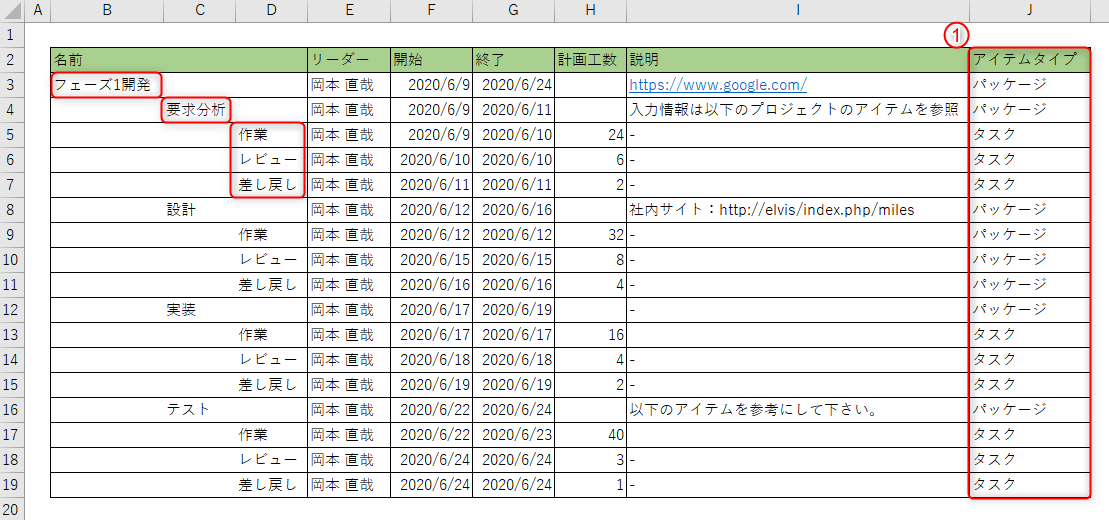
Task: Click the select-all corner above row 1
Action: [13, 10]
